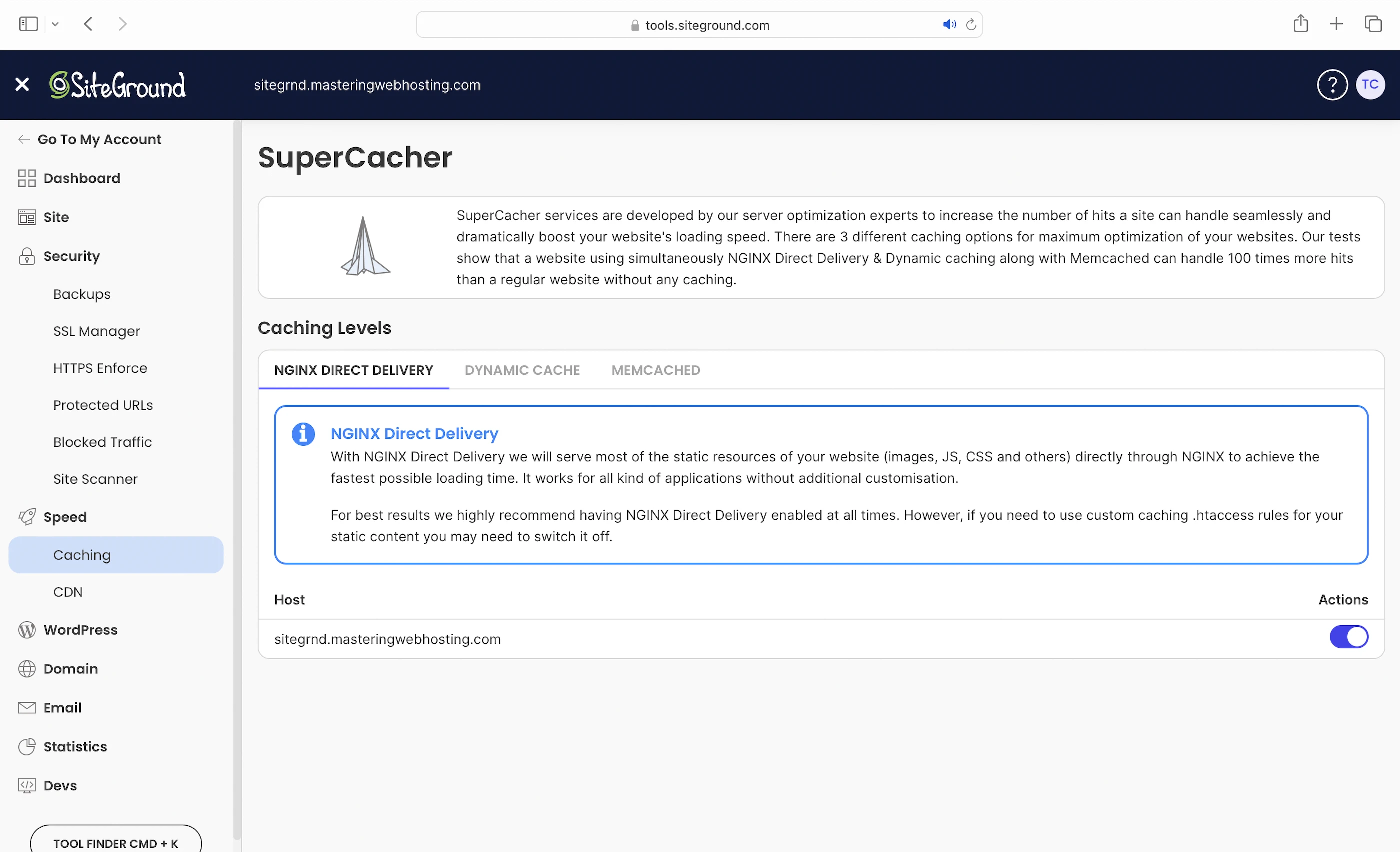Click the SiteGround logo

[117, 85]
